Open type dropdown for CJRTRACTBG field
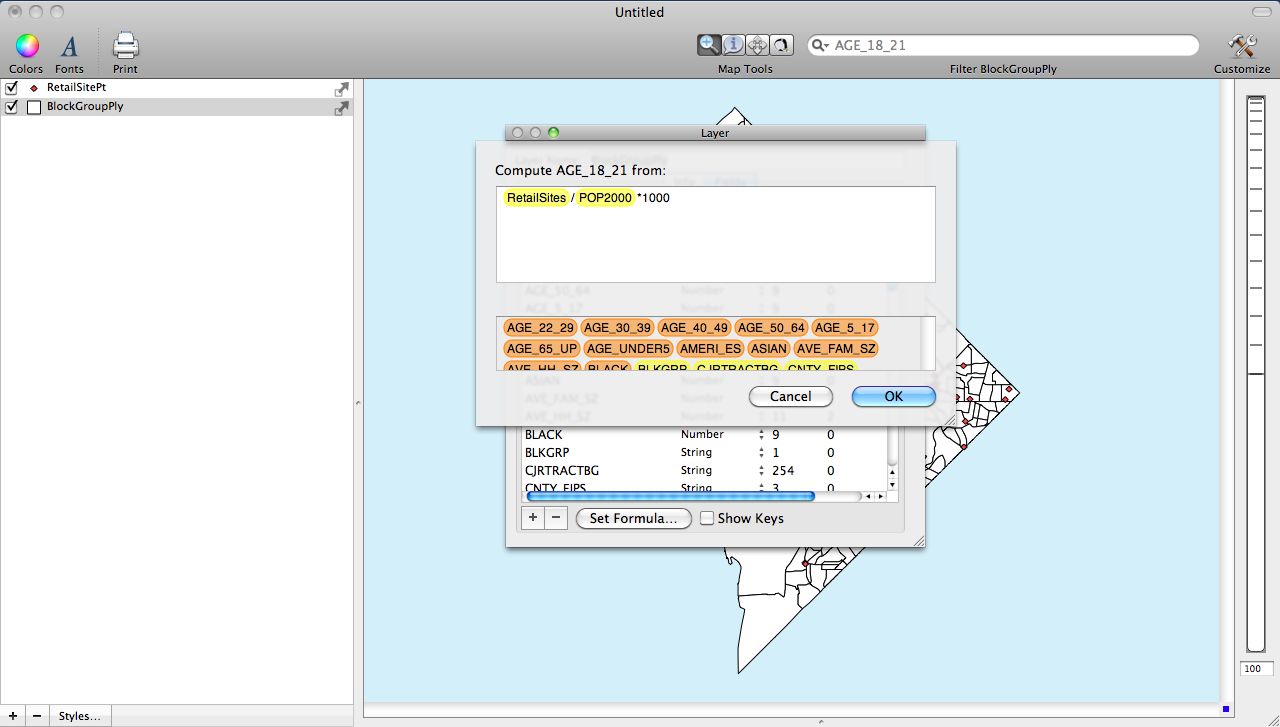This screenshot has width=1280, height=727. coord(761,471)
